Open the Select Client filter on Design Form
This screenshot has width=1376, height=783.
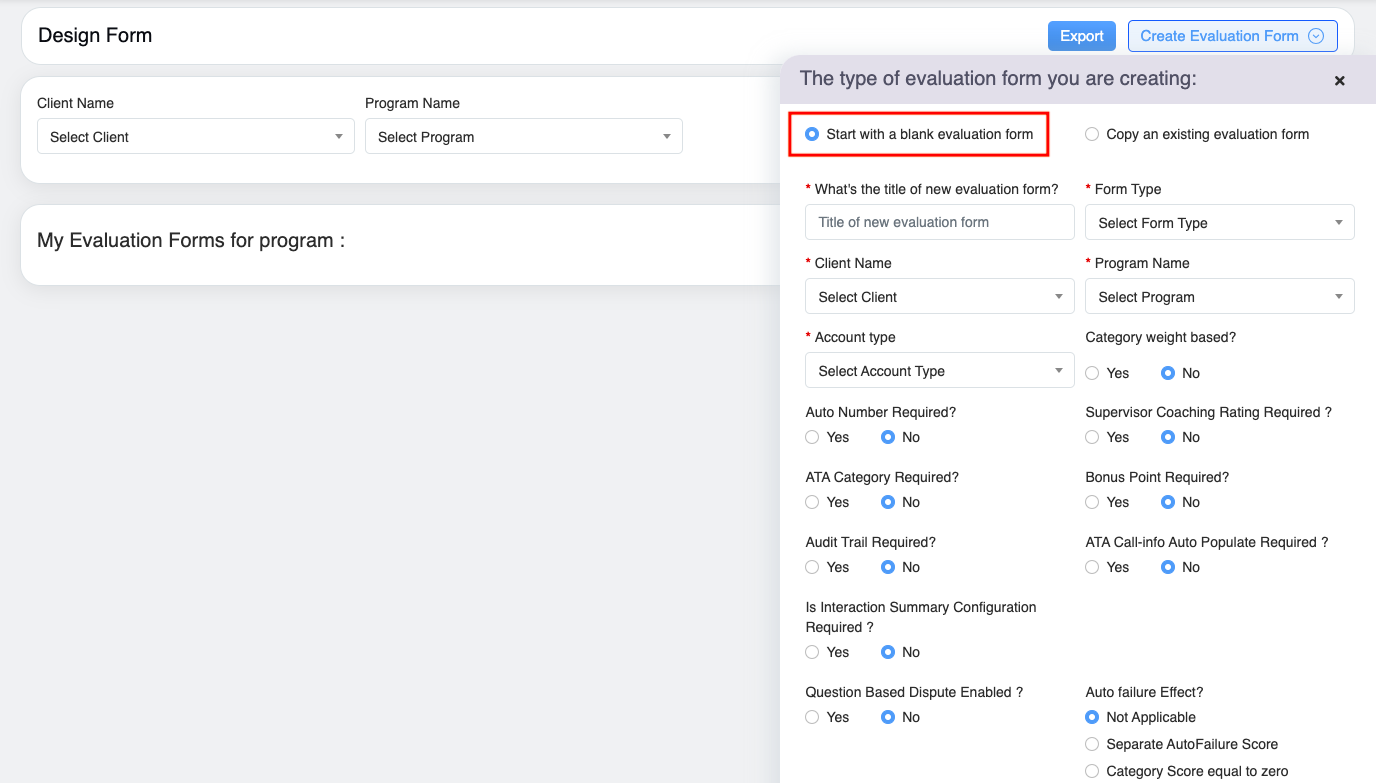pos(196,137)
